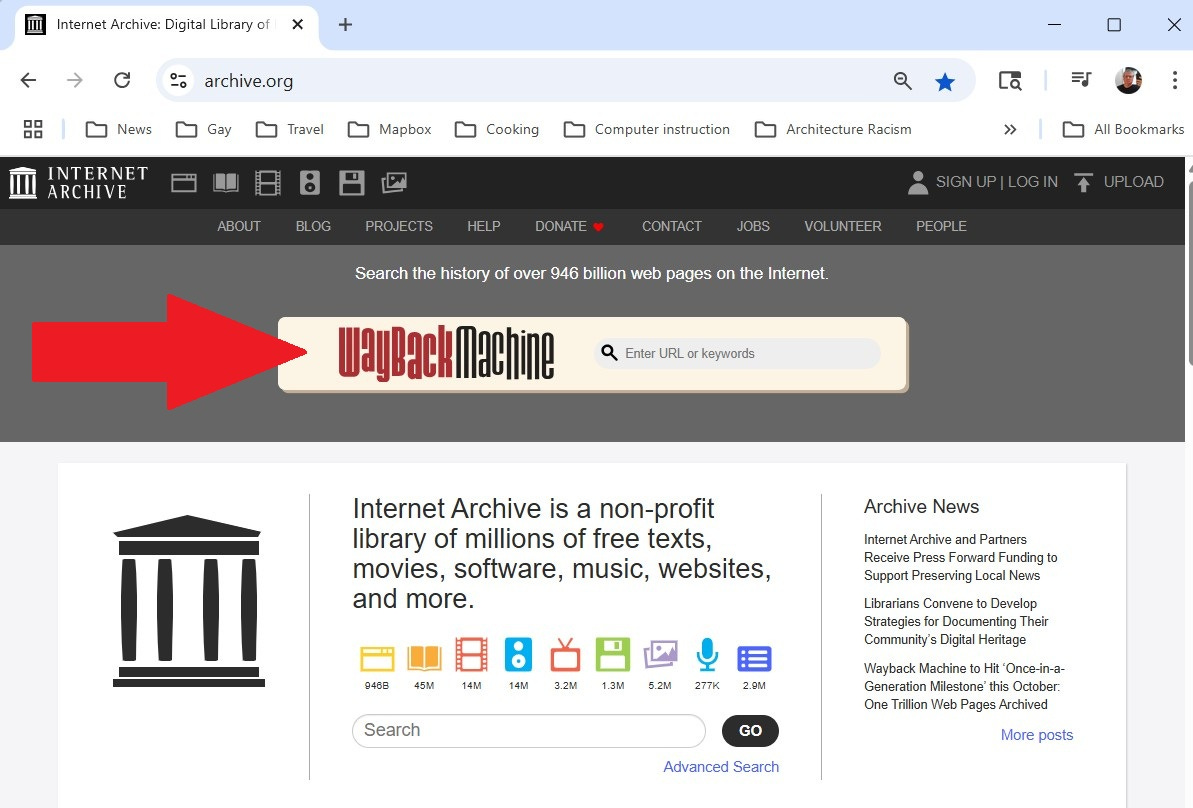Screen dimensions: 1193x808
Task: Click the Wayback Machine logo
Action: pos(446,353)
